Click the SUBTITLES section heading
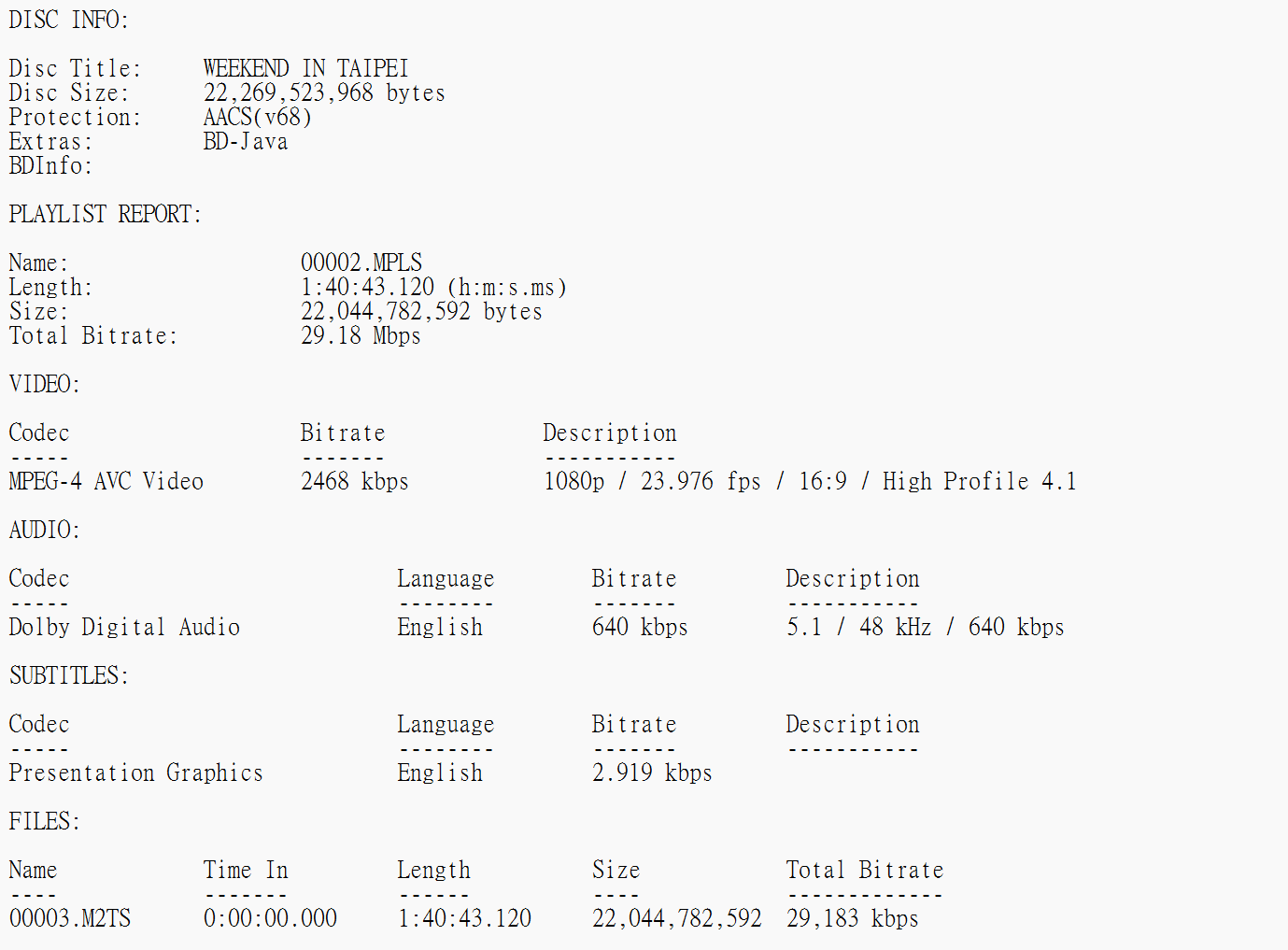This screenshot has width=1288, height=950. (x=68, y=675)
